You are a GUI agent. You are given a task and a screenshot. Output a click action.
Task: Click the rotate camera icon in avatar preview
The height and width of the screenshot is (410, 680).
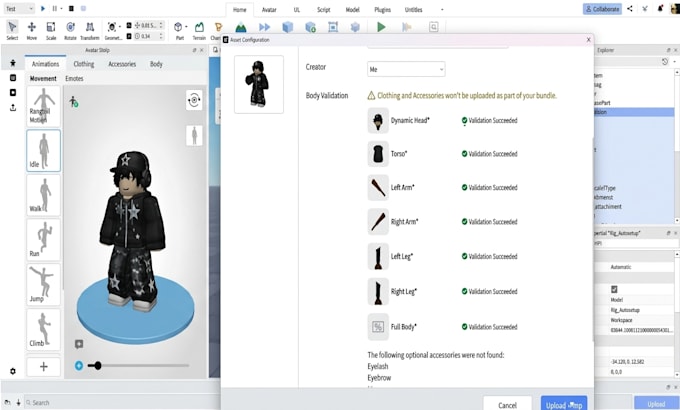[194, 100]
